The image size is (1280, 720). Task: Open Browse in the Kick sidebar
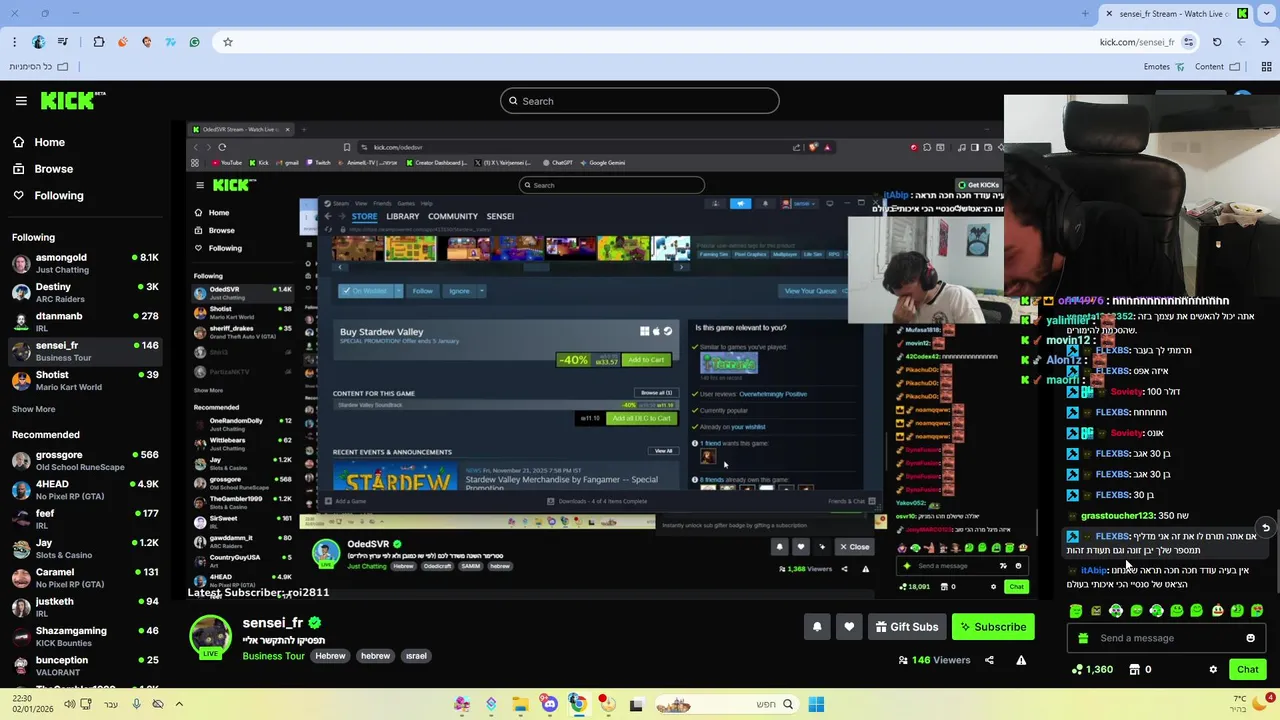(43, 169)
